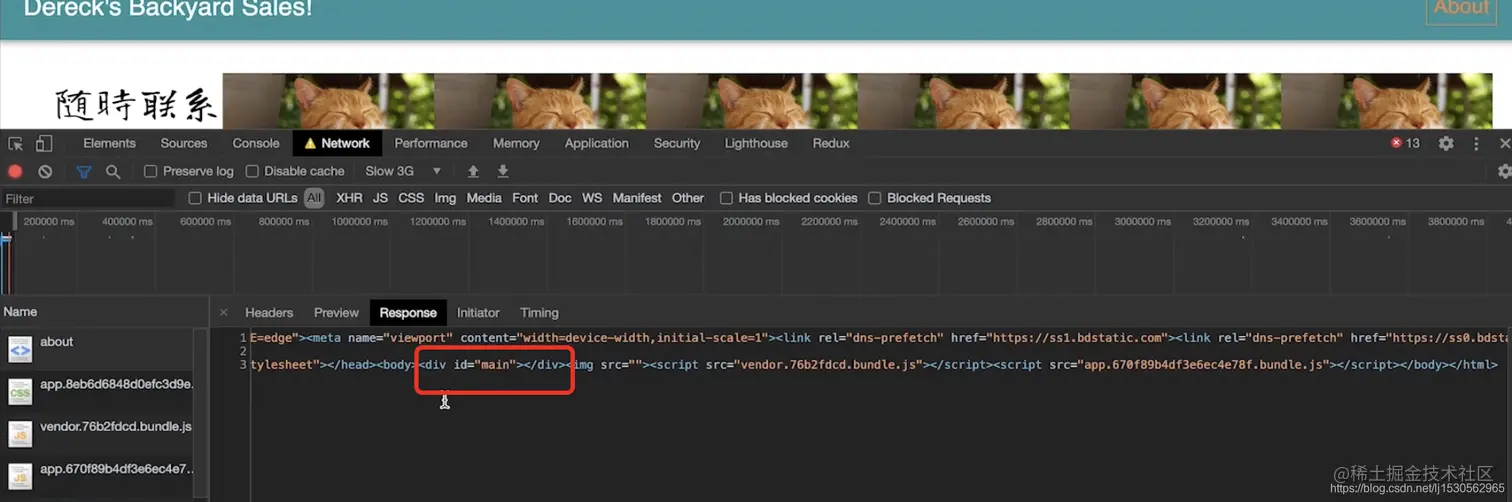Filter requests by Font
The width and height of the screenshot is (1512, 502).
525,198
